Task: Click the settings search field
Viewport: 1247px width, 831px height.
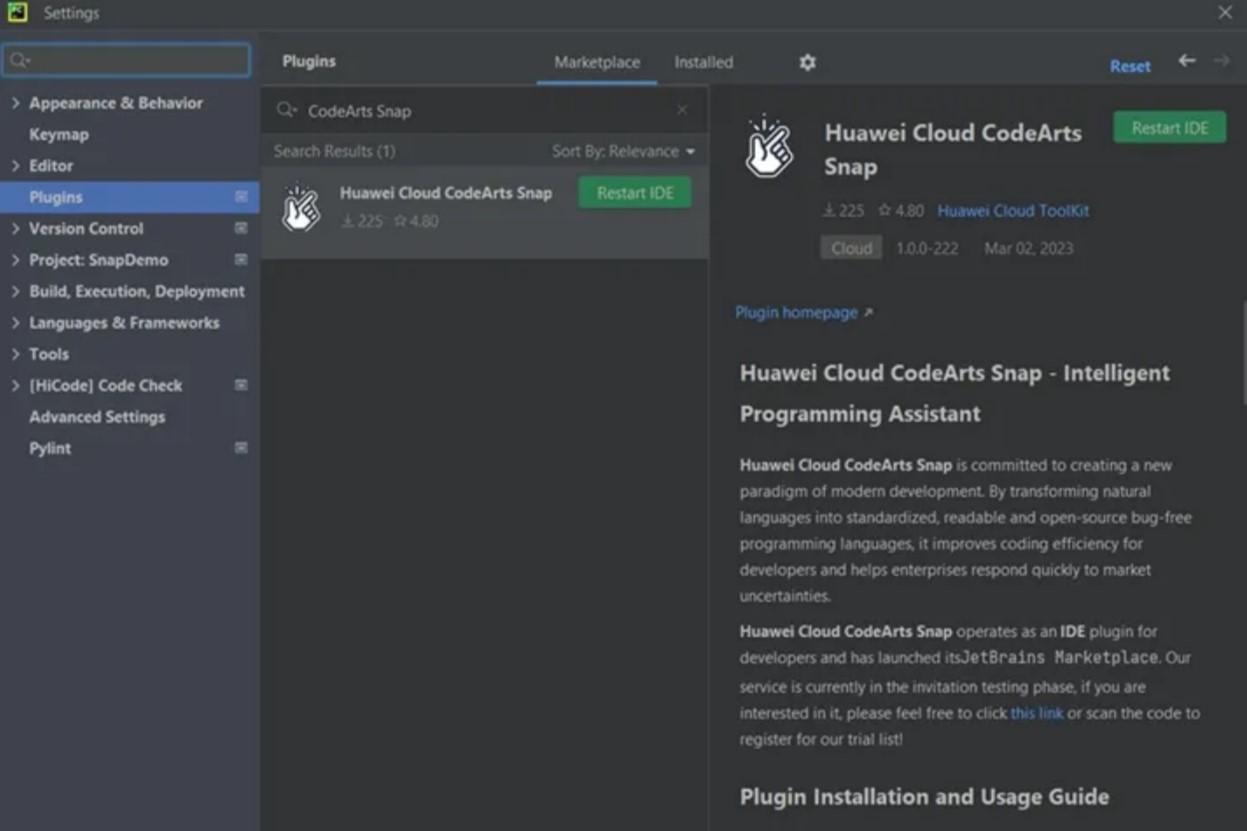Action: click(x=126, y=60)
